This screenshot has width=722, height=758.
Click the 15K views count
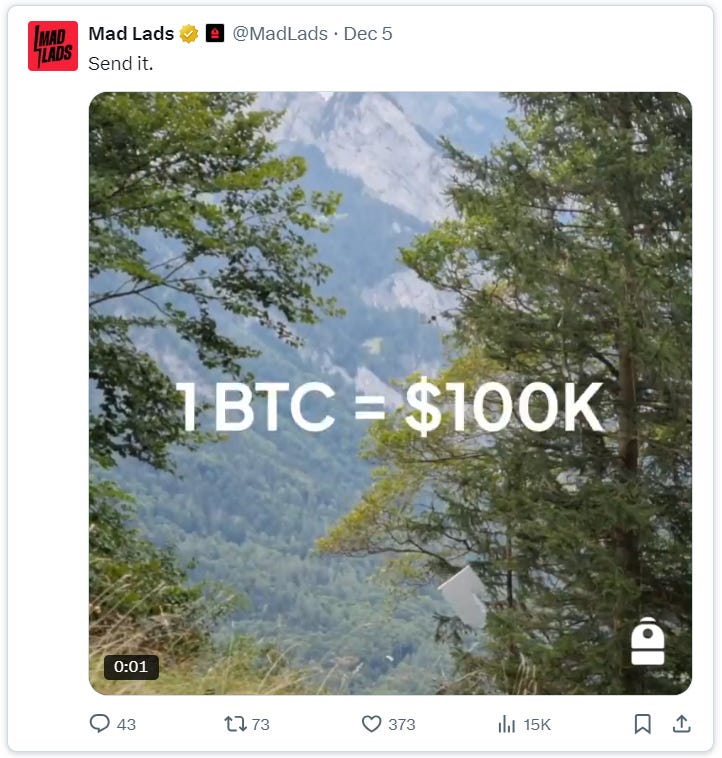[x=537, y=725]
